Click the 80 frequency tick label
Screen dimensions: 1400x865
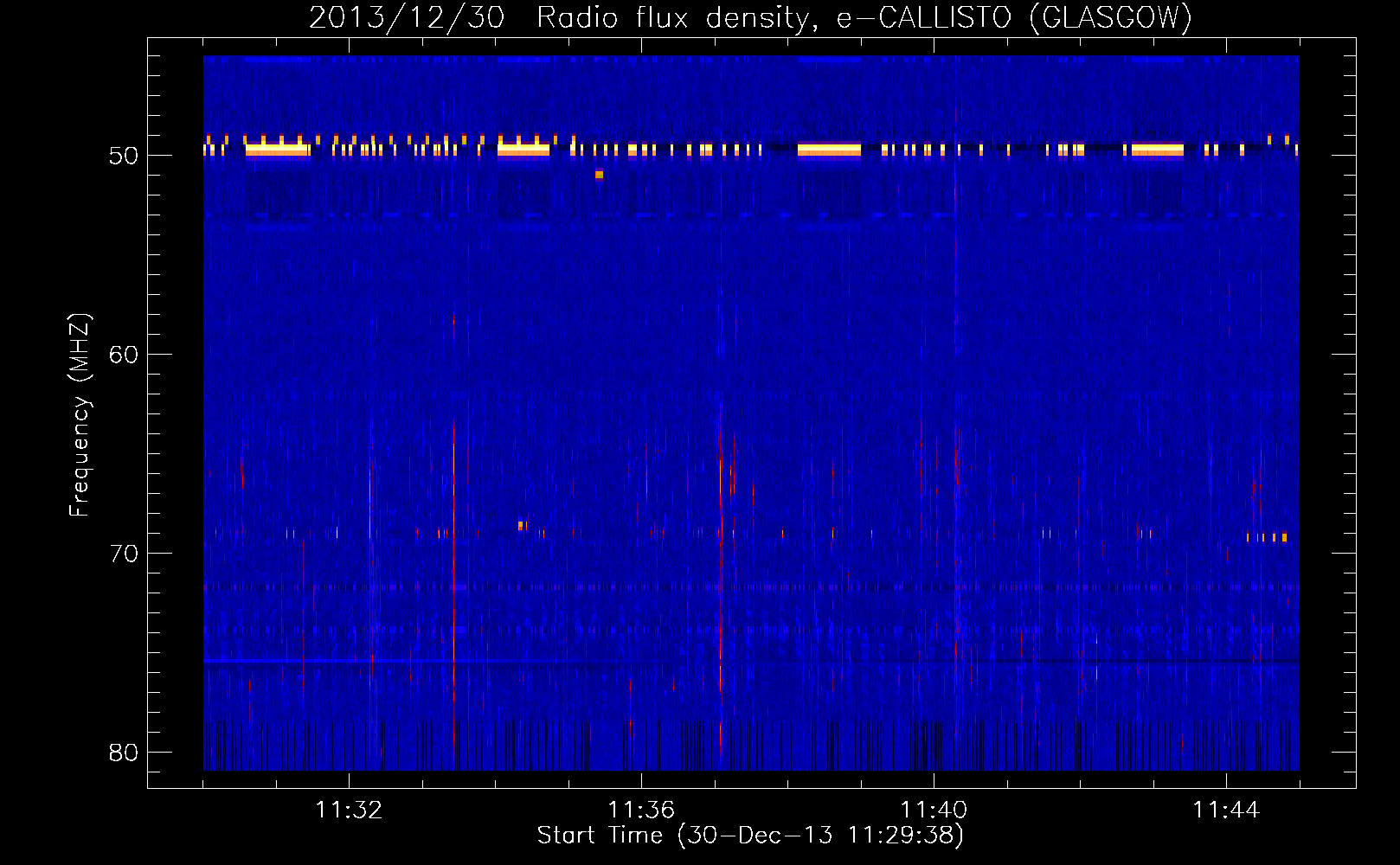(124, 753)
